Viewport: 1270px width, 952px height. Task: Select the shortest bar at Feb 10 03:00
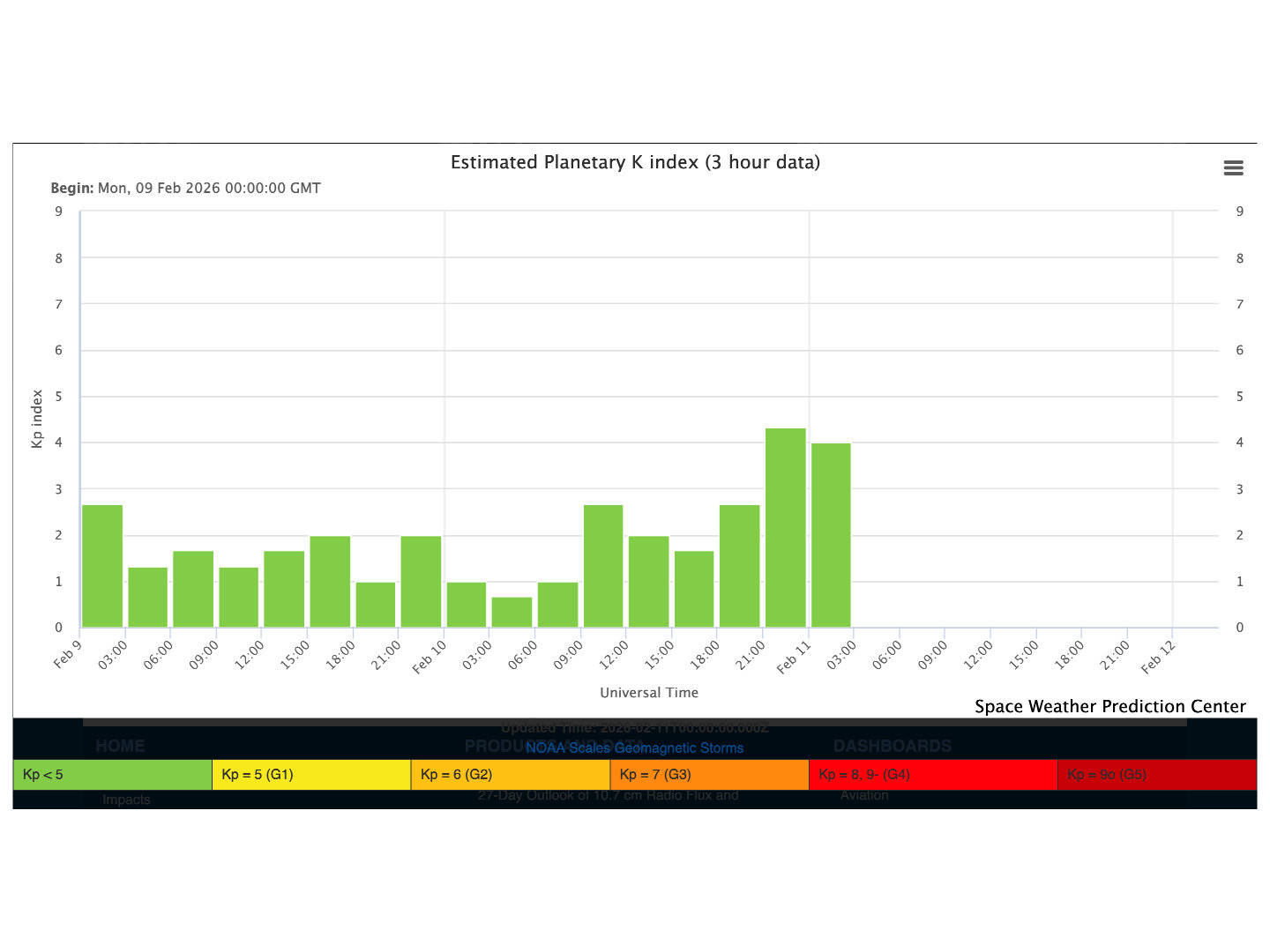pos(512,613)
